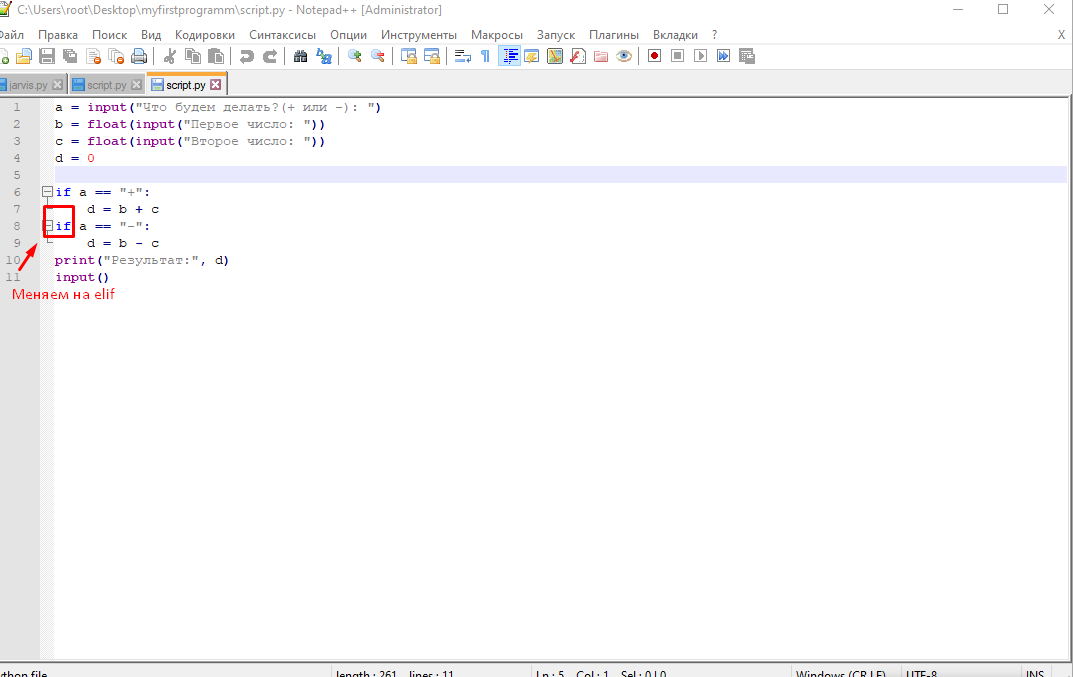Image resolution: width=1073 pixels, height=677 pixels.
Task: Zoom in using the magnifier plus icon
Action: click(354, 56)
